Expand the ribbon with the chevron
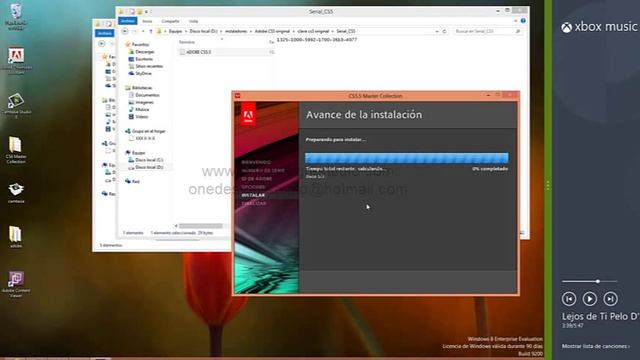 [516, 21]
